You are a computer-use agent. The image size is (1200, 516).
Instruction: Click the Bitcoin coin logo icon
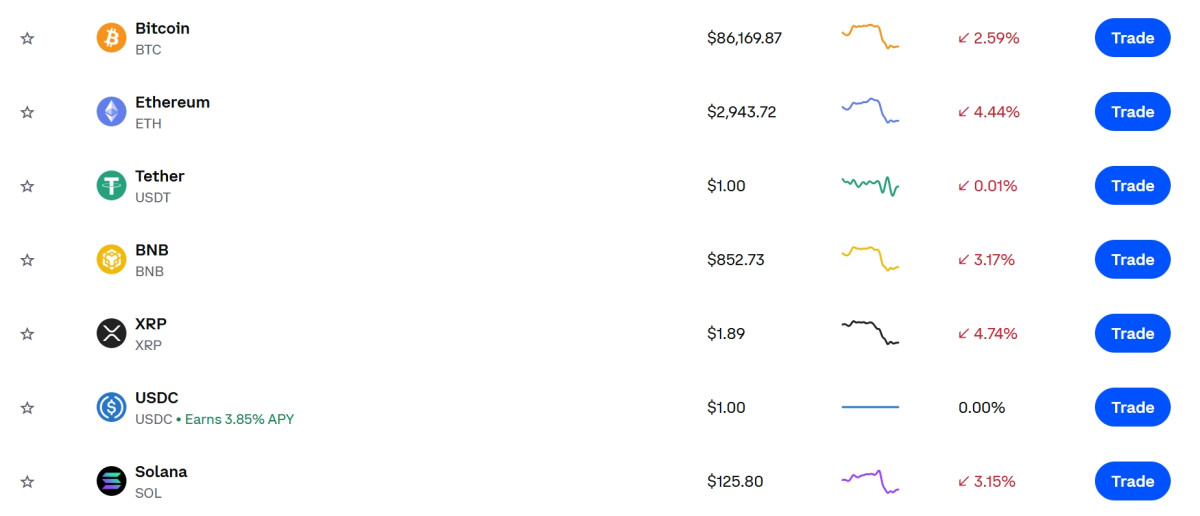[111, 38]
